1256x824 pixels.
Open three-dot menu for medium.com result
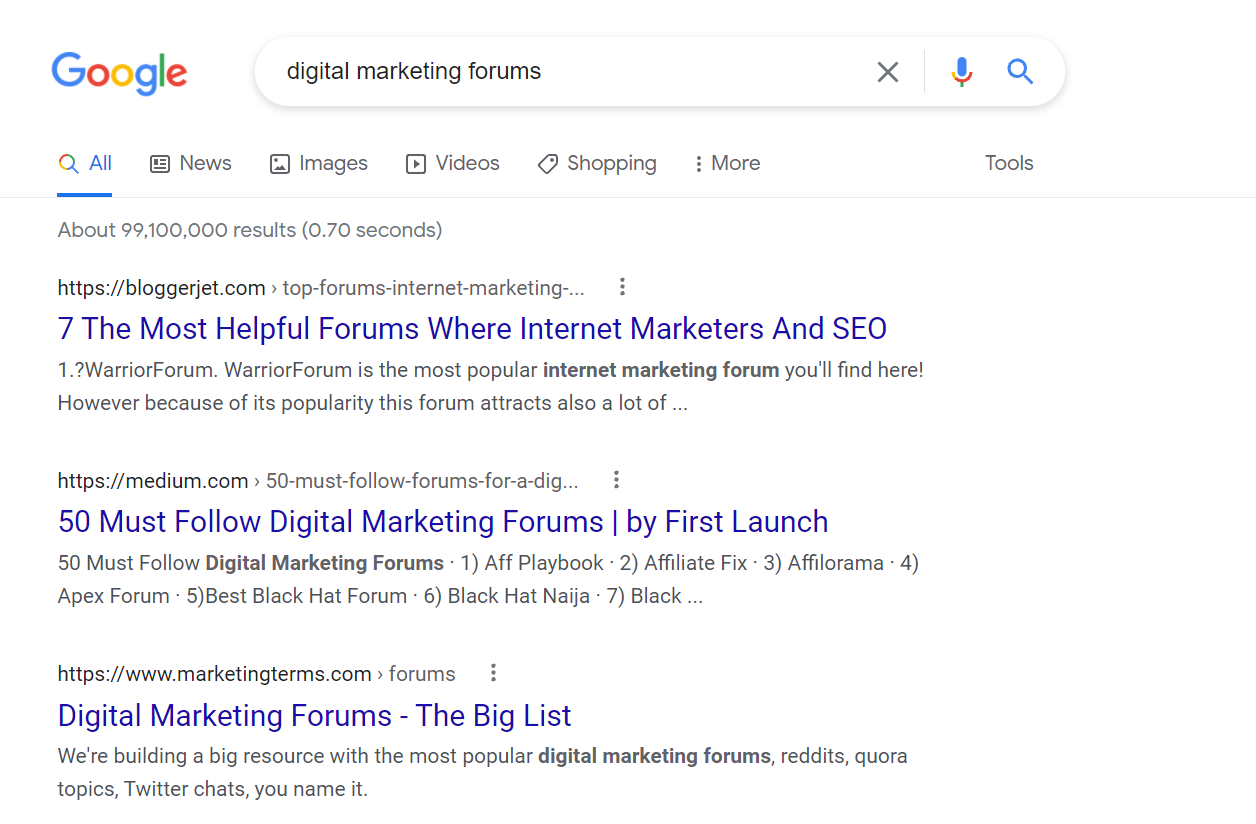[616, 480]
